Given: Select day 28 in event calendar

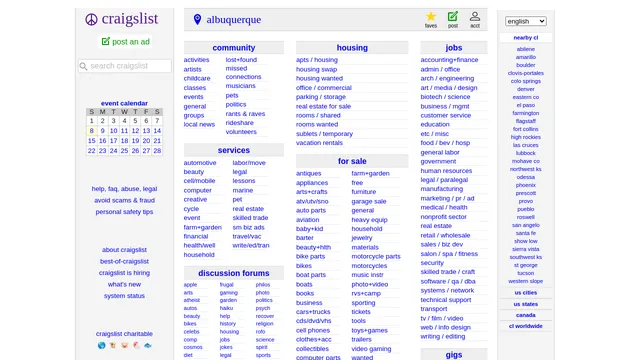Looking at the screenshot, I should (157, 151).
